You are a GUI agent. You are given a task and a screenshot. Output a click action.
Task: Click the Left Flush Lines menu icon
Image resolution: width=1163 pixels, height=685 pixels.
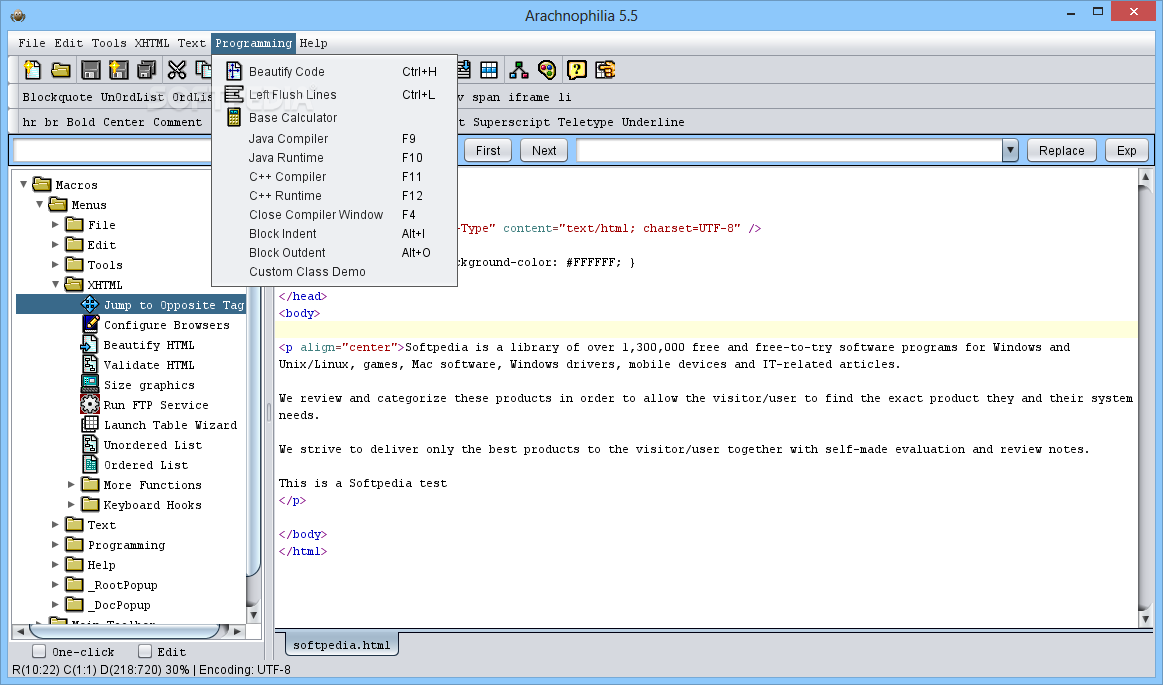[x=234, y=94]
